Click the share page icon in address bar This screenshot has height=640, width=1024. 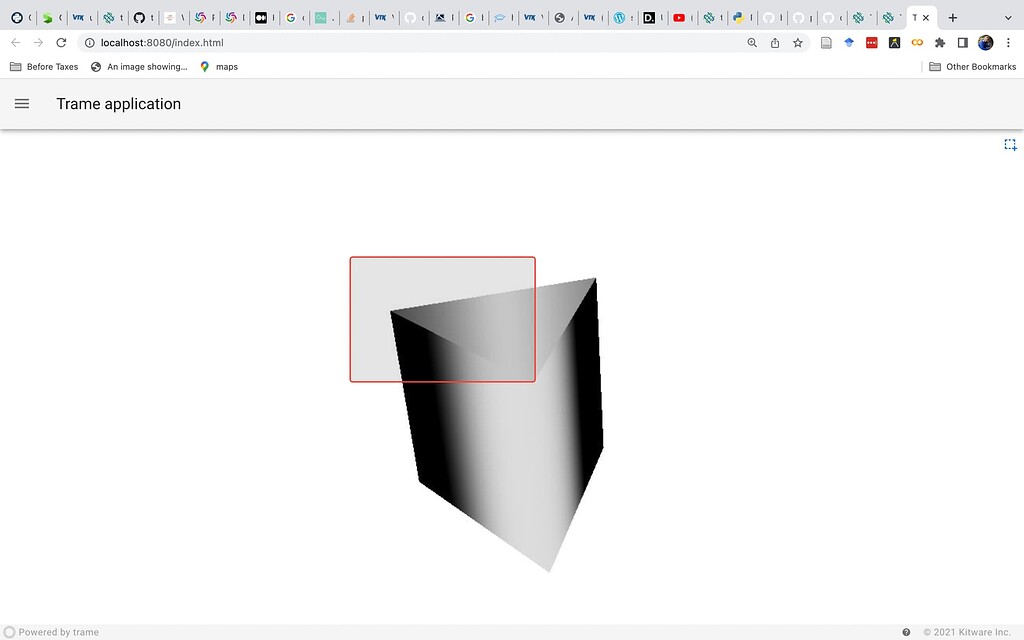point(775,43)
